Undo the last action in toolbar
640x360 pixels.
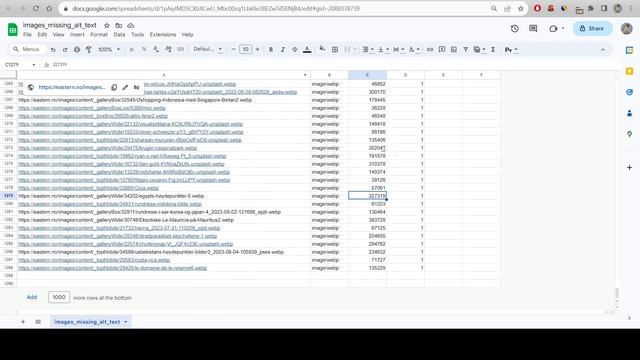[53, 49]
